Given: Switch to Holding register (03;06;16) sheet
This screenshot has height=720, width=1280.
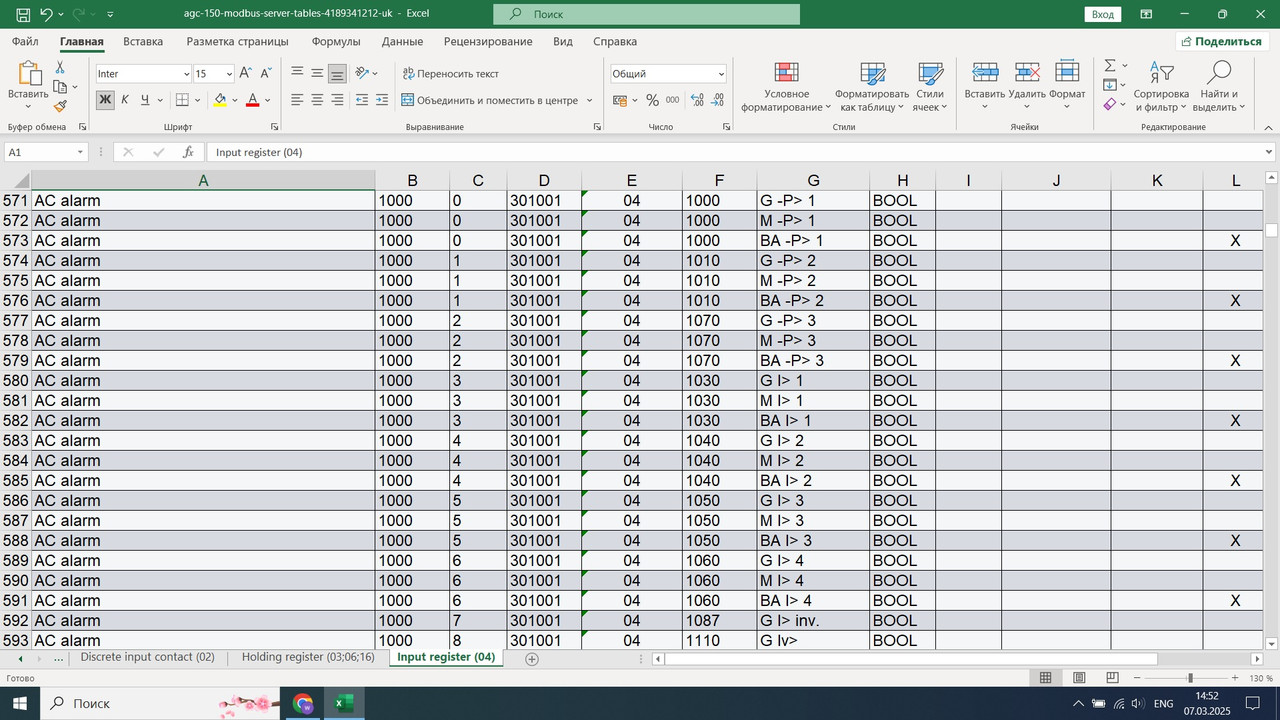Looking at the screenshot, I should coord(308,657).
